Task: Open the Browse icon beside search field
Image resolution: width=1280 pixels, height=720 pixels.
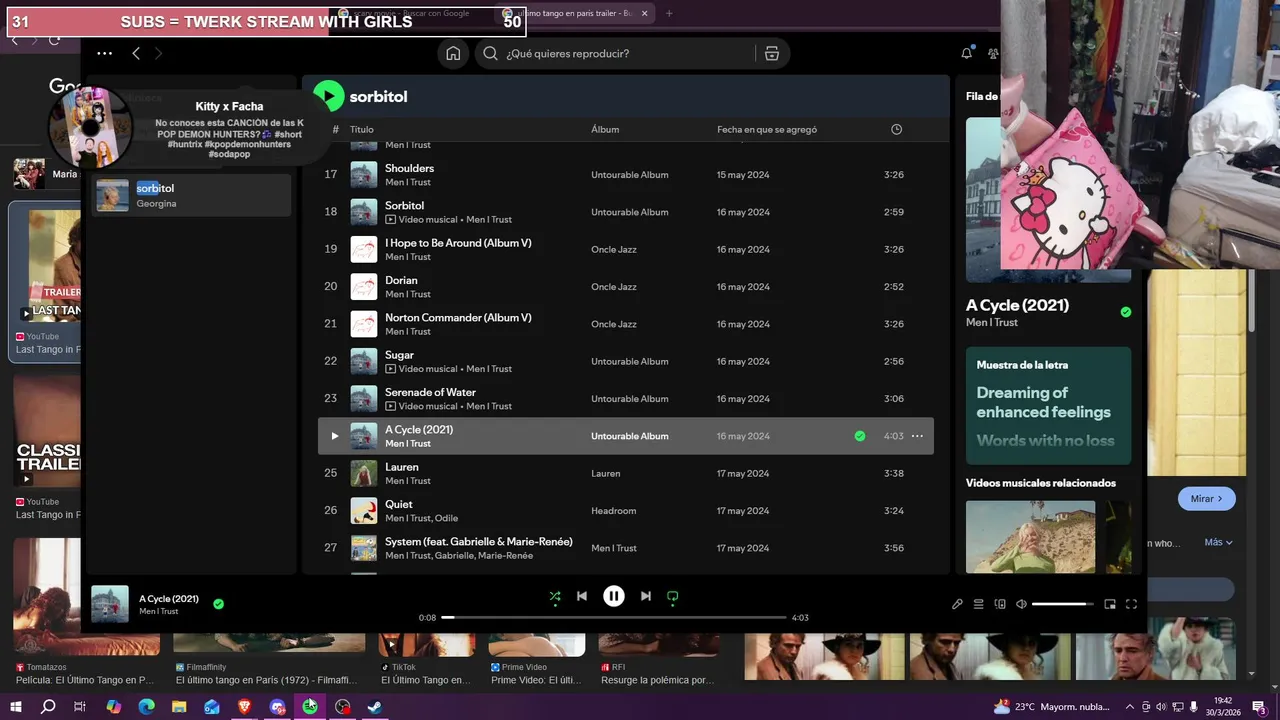Action: point(771,54)
